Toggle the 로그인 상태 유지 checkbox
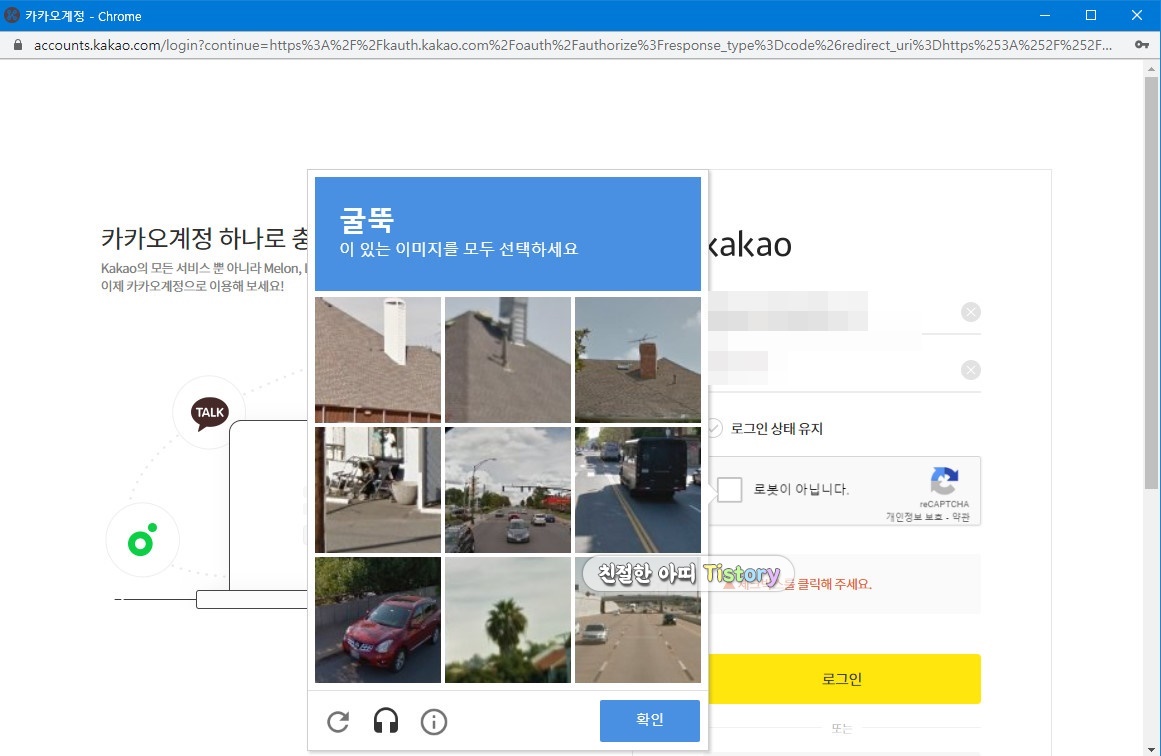The image size is (1161, 756). 714,428
